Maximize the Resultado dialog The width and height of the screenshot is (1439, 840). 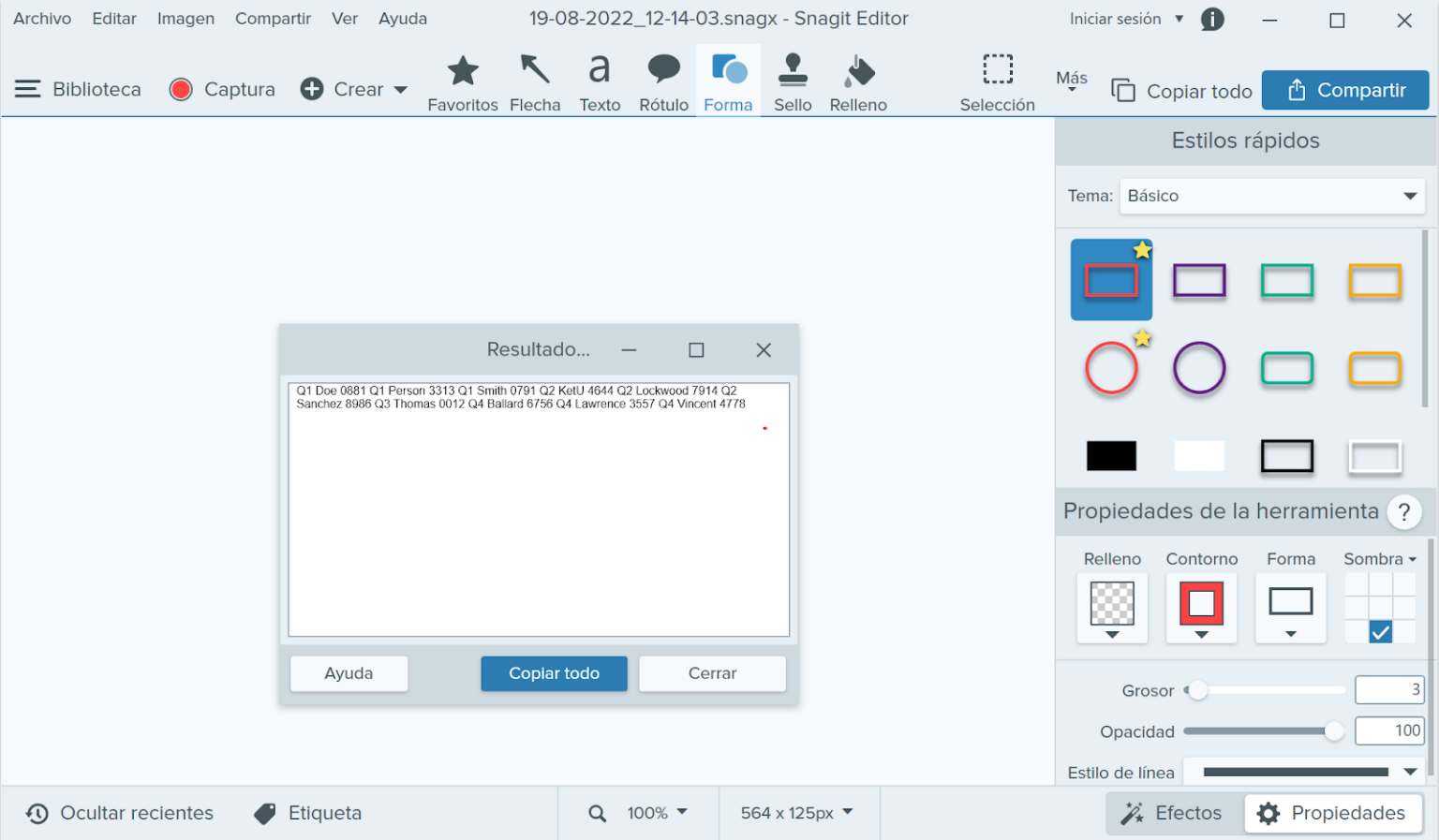(x=696, y=349)
